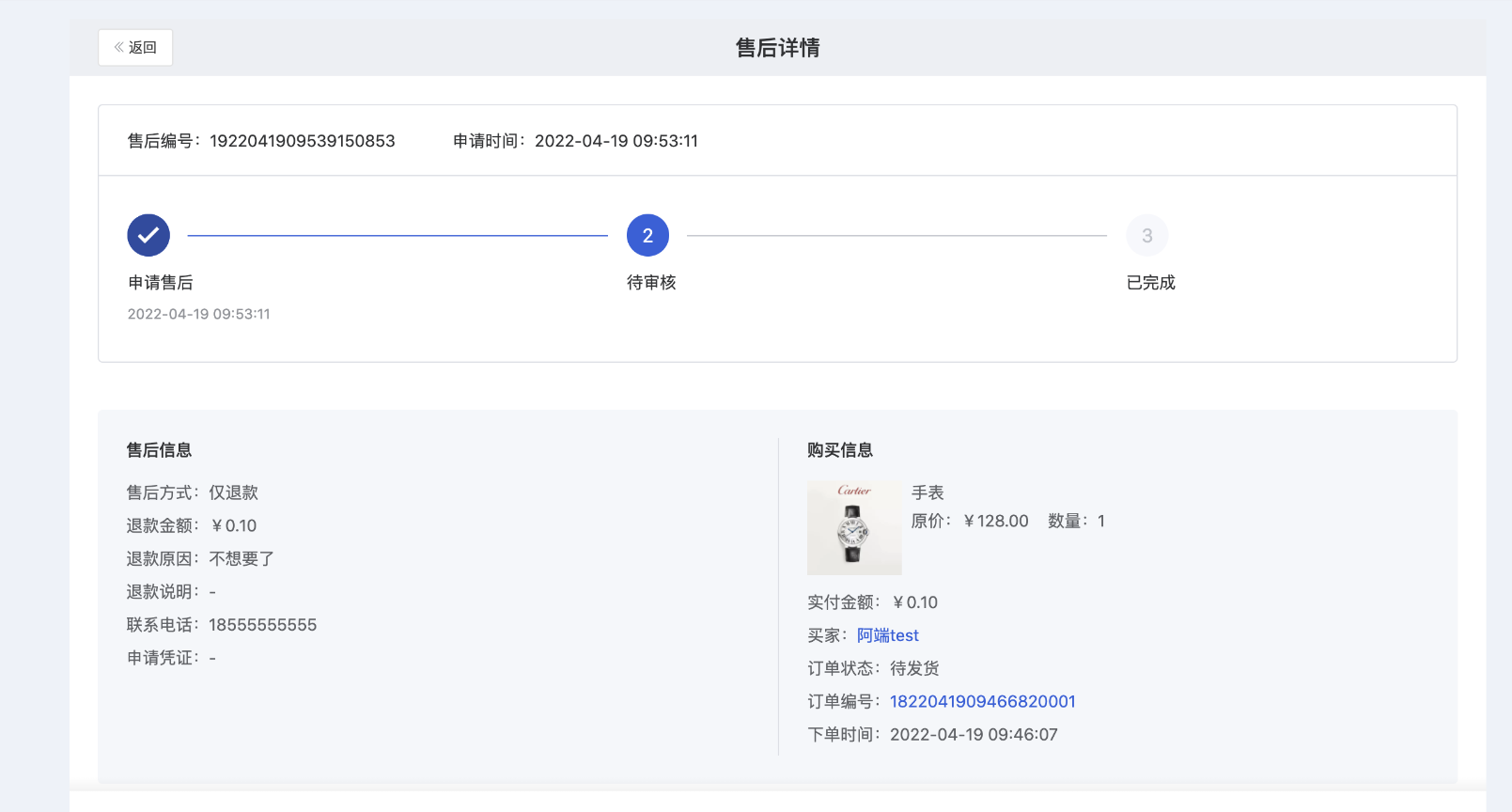Click refund reason 不想要了

pos(242,558)
